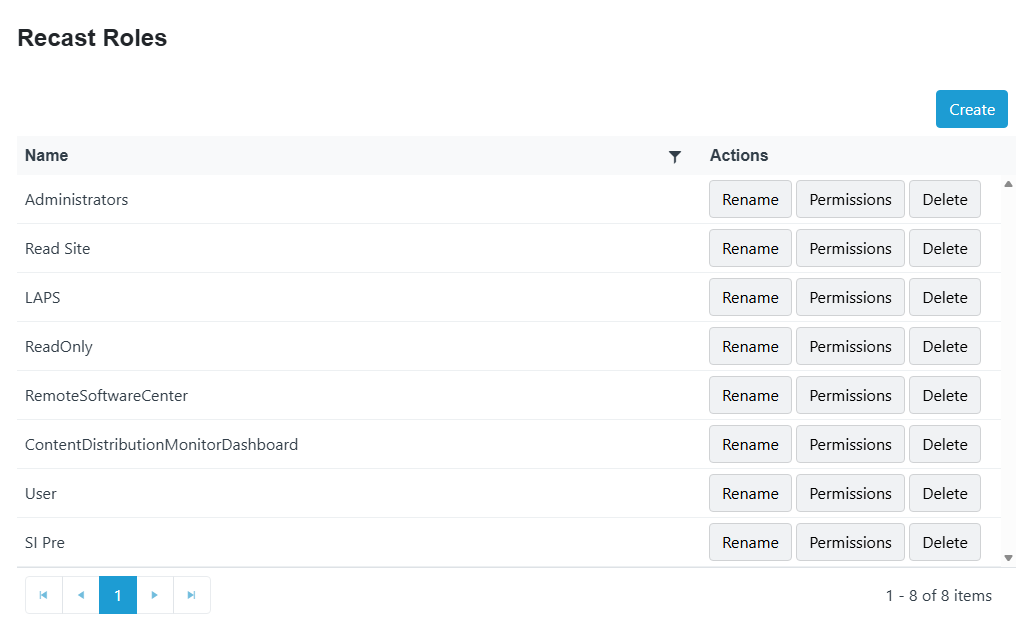The height and width of the screenshot is (621, 1032).
Task: Delete the RemoteSoftwareCenter role
Action: 945,395
